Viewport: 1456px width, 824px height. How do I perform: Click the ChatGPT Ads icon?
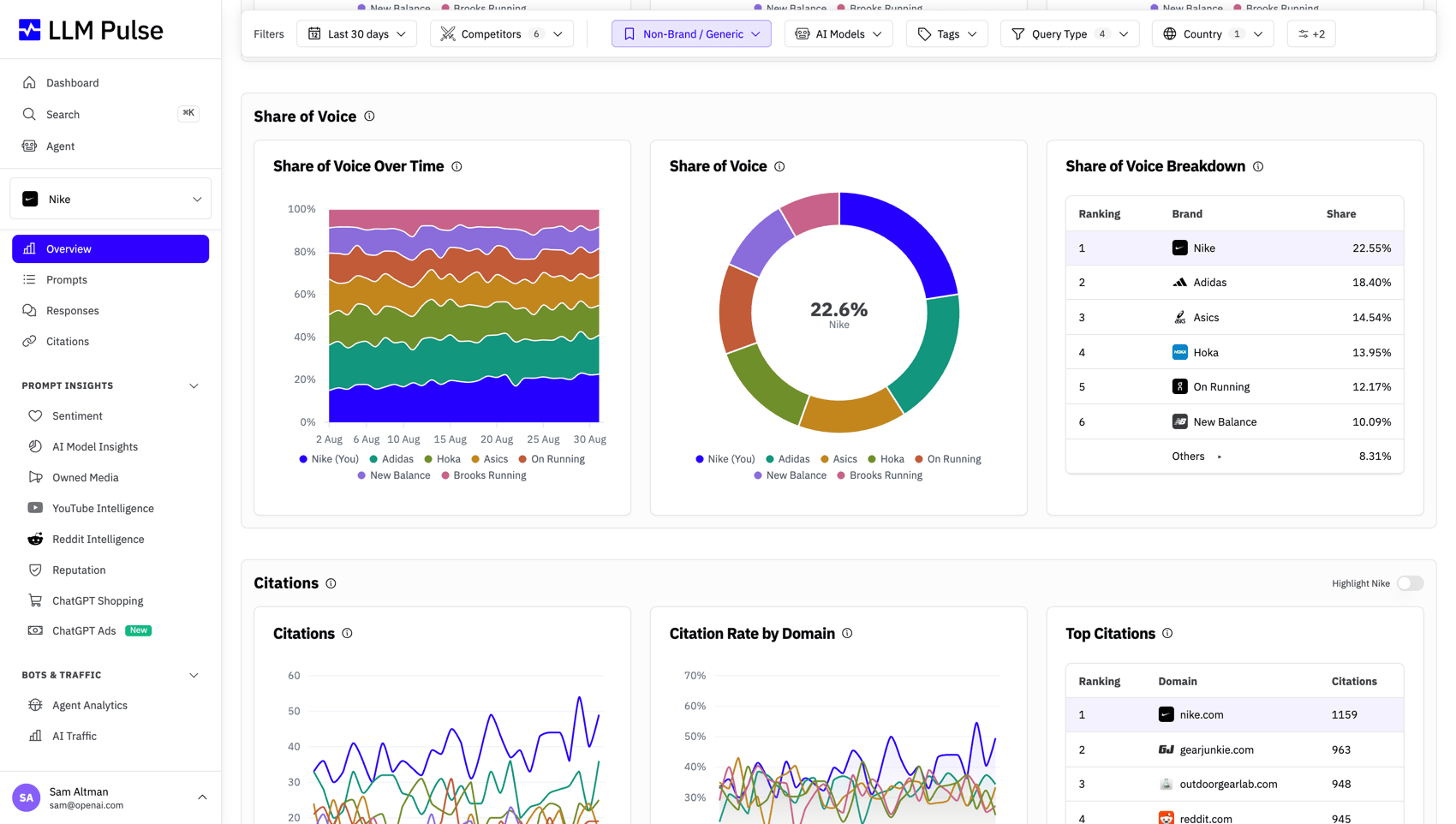[x=35, y=631]
